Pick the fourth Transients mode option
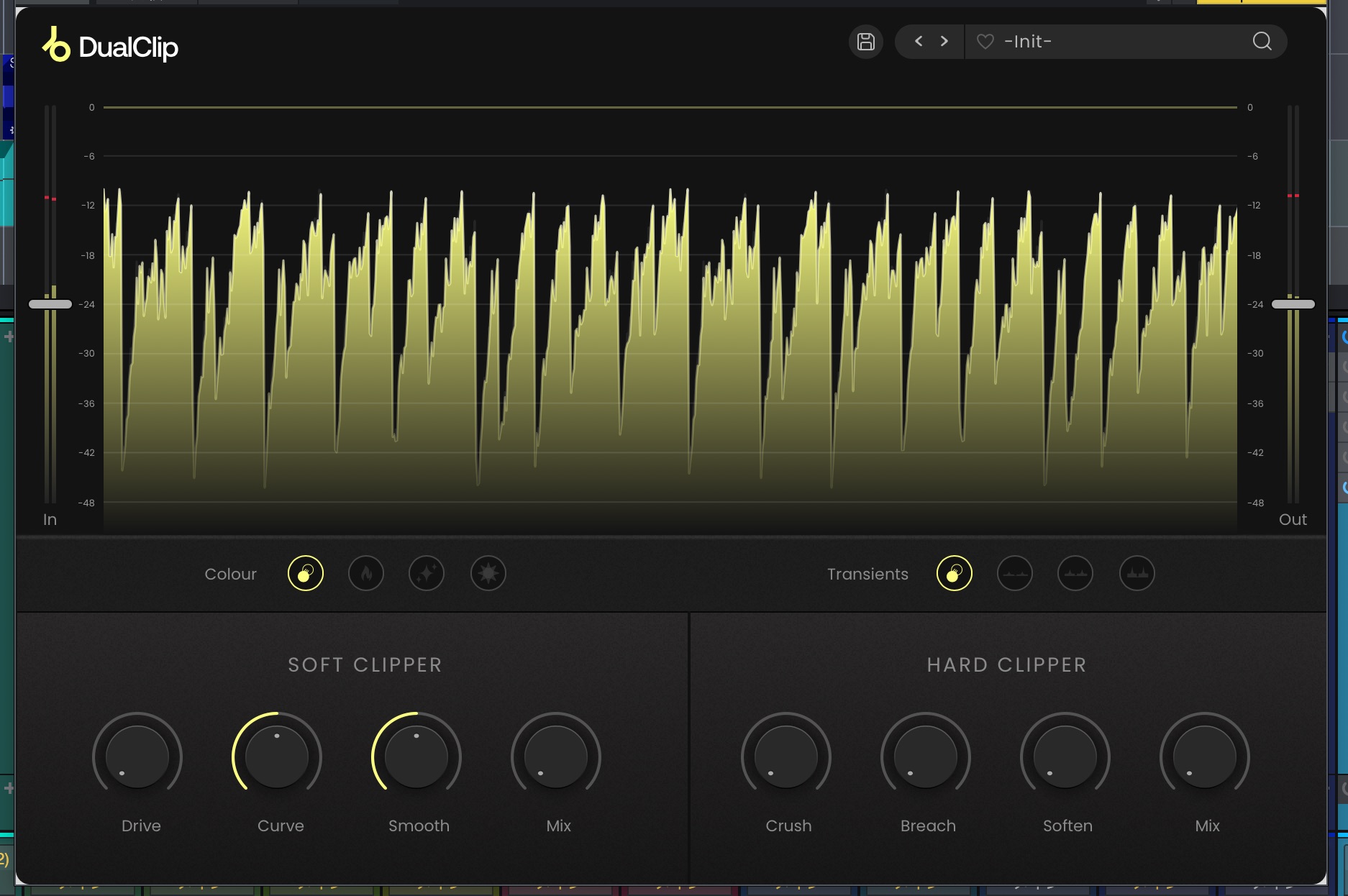Image resolution: width=1348 pixels, height=896 pixels. (x=1137, y=574)
